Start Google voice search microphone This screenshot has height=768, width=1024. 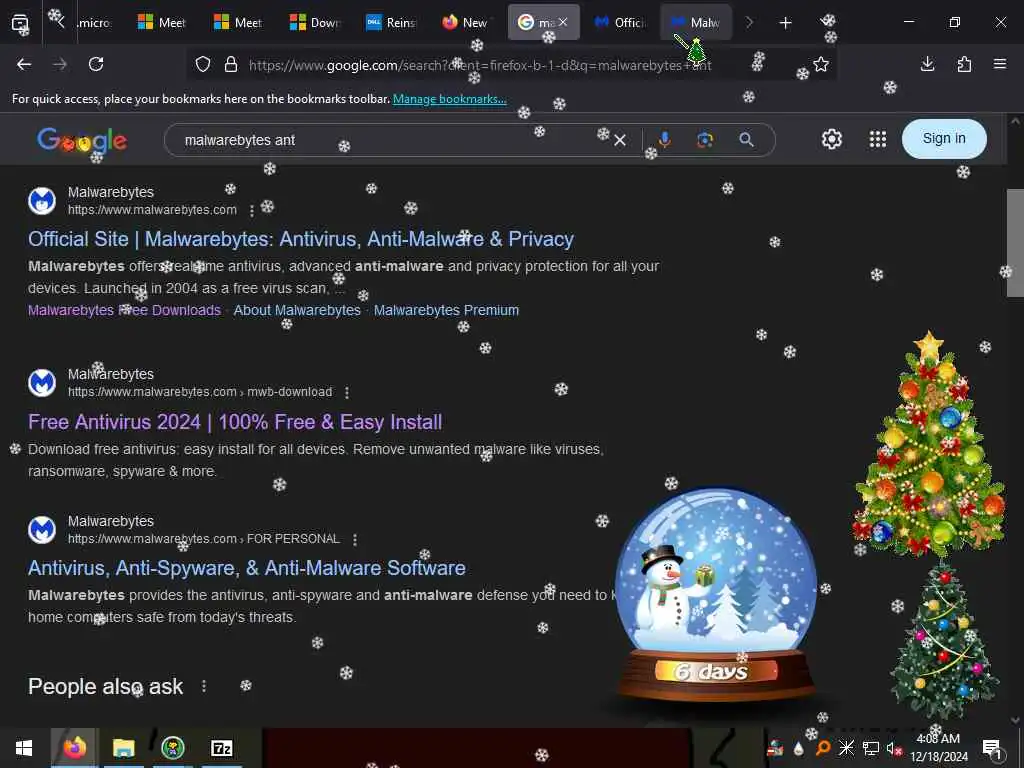[x=664, y=140]
